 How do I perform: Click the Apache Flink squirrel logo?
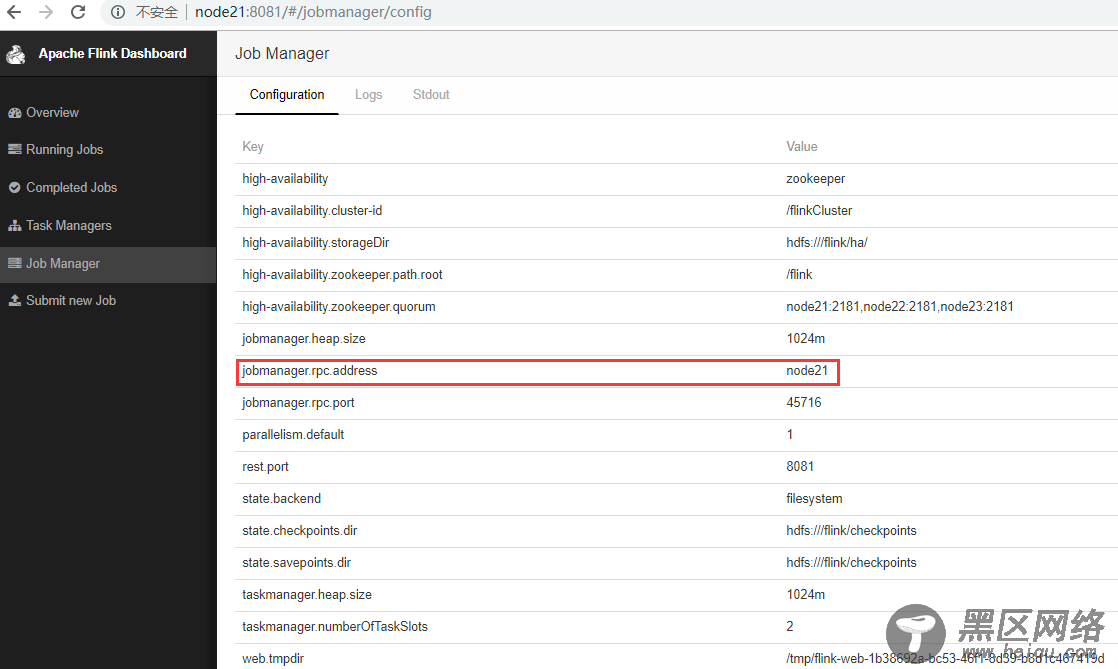16,54
